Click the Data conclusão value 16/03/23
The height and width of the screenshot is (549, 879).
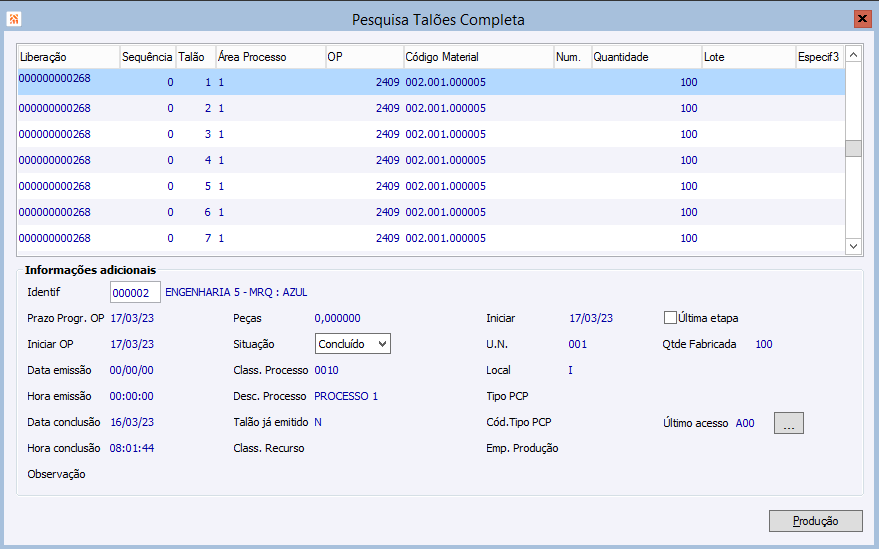[132, 422]
